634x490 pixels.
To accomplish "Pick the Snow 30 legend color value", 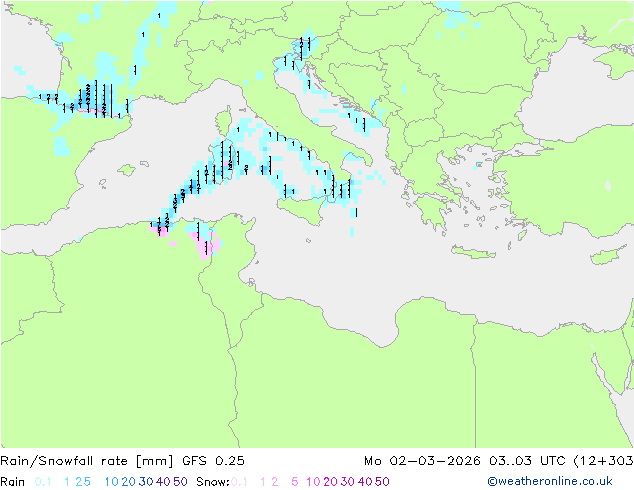I will [x=348, y=482].
